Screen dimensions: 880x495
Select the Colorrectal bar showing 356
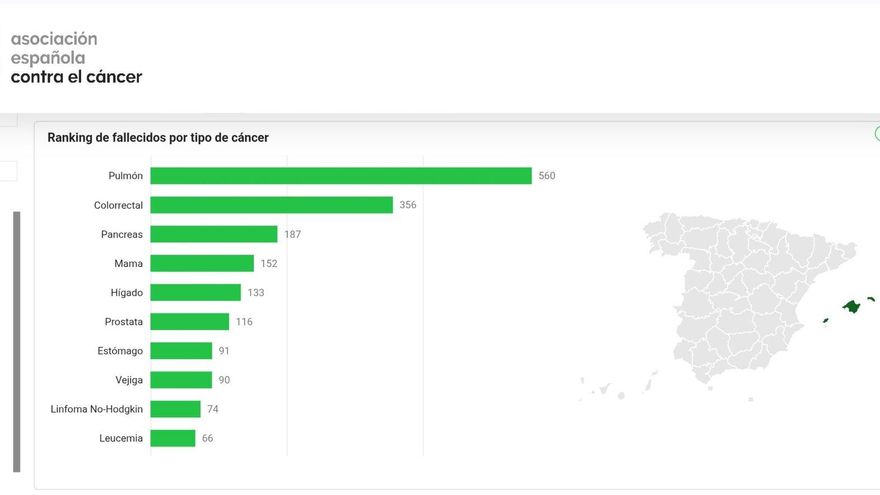pyautogui.click(x=272, y=205)
